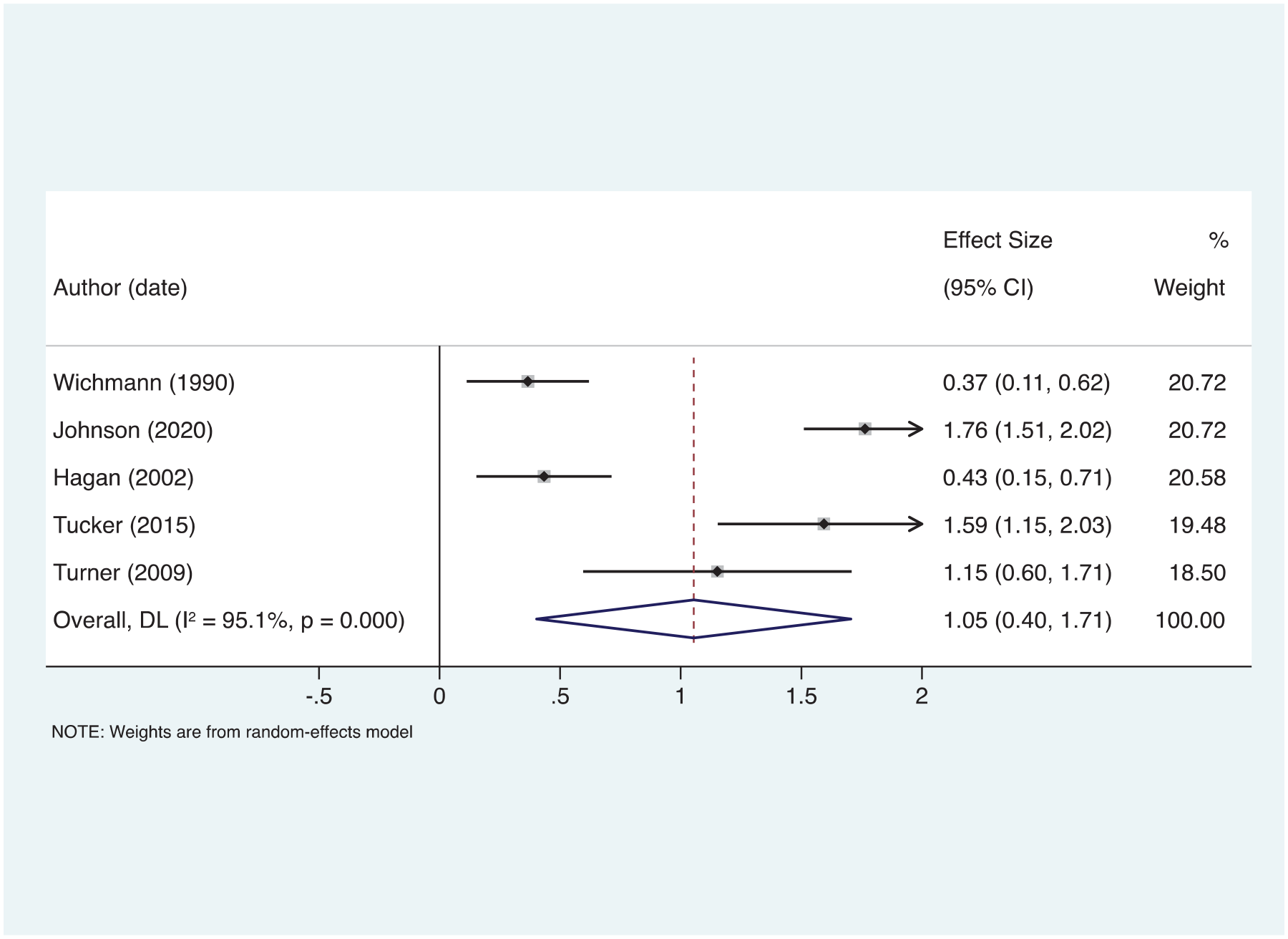1288x939 pixels.
Task: Select the Author (date) column header
Action: click(120, 288)
